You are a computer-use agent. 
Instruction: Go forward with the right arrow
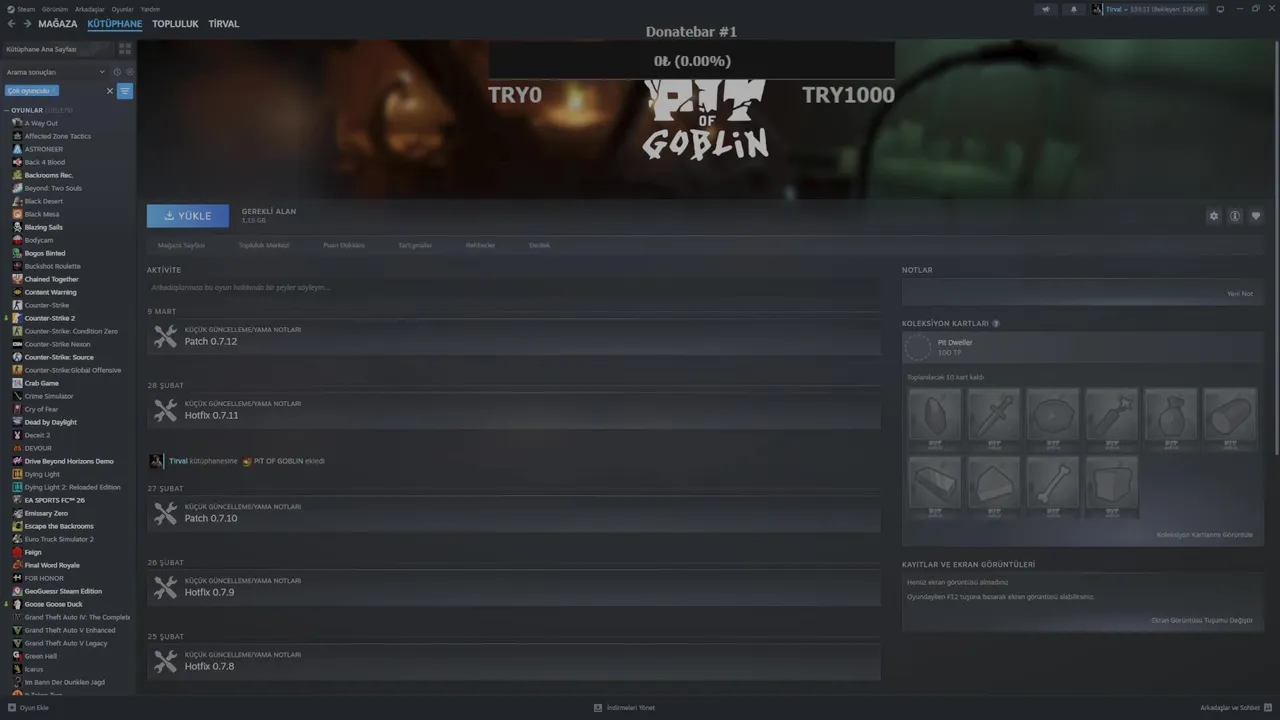(25, 24)
